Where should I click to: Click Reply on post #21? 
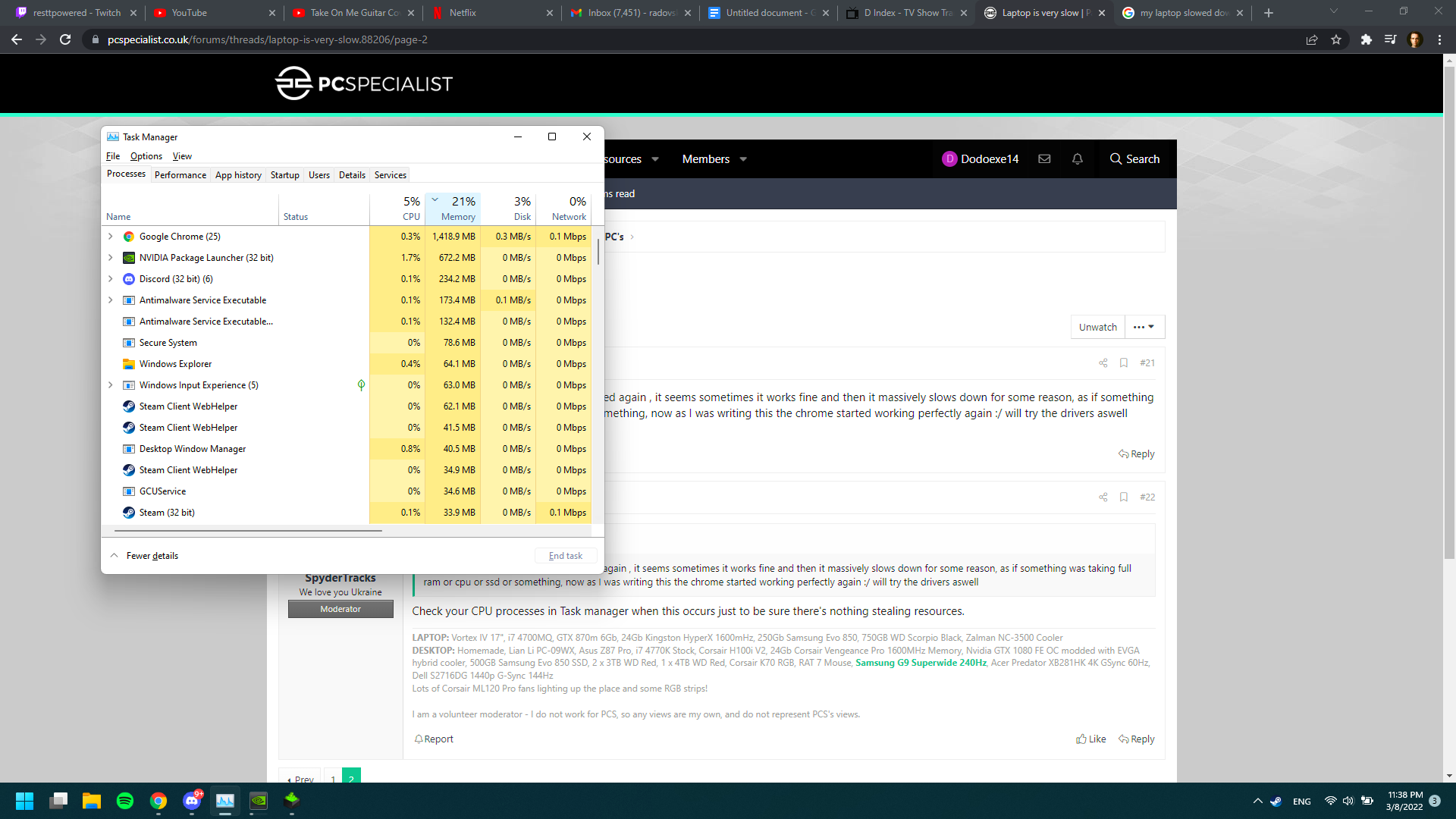pyautogui.click(x=1136, y=454)
